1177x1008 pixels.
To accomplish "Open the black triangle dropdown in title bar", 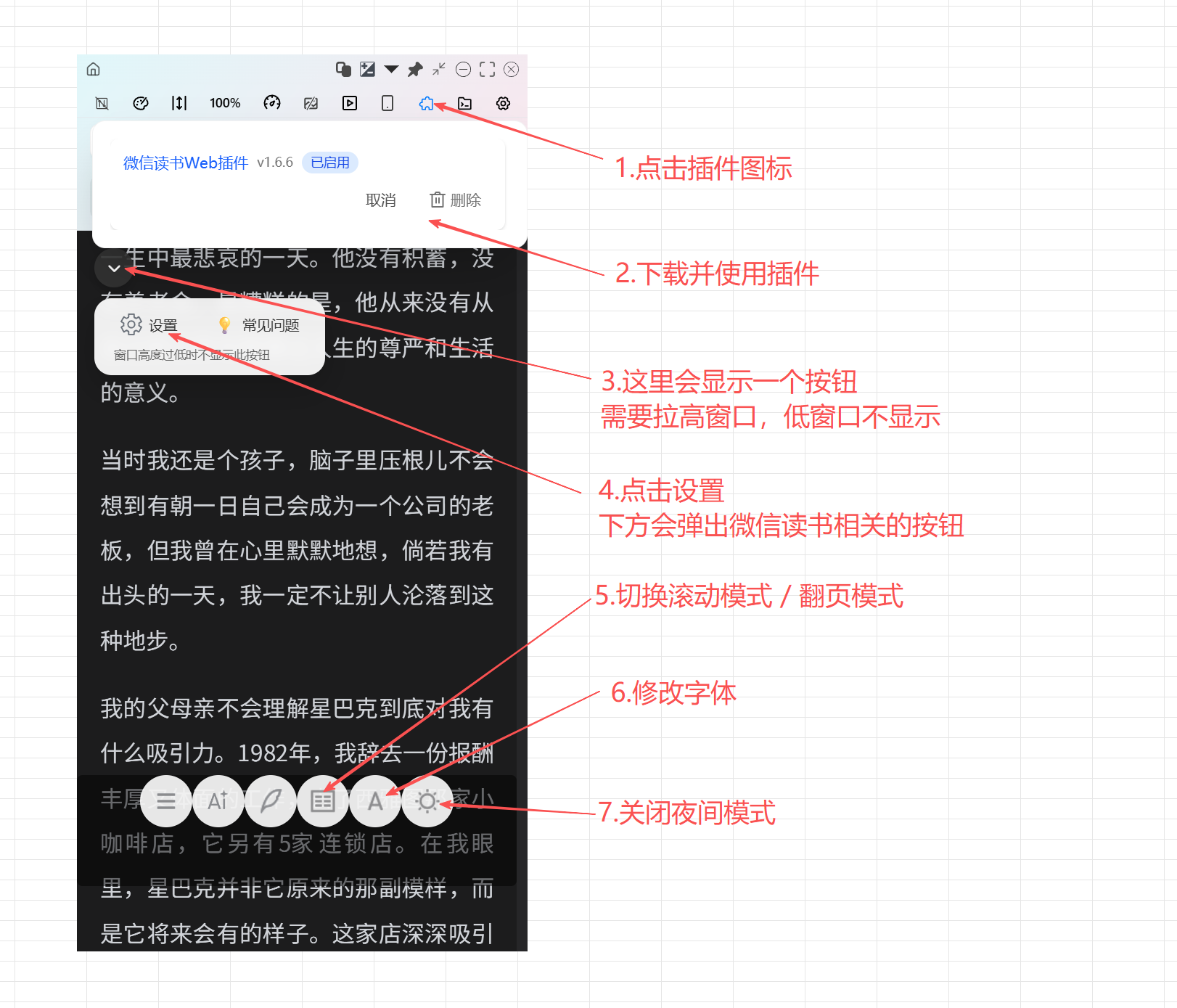I will tap(392, 70).
